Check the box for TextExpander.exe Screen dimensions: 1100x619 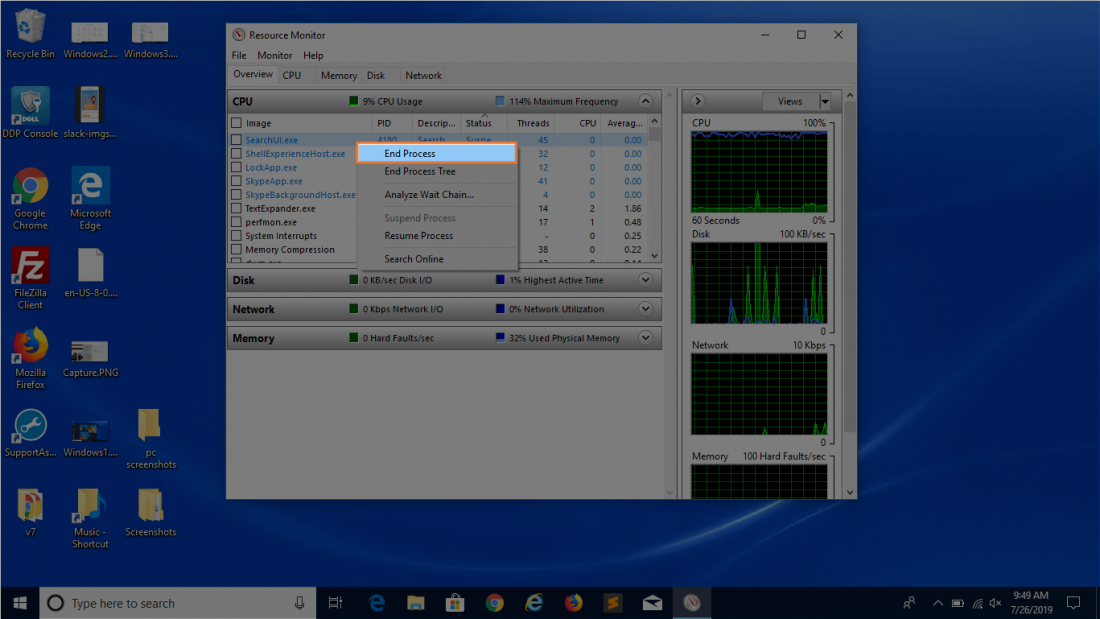237,209
